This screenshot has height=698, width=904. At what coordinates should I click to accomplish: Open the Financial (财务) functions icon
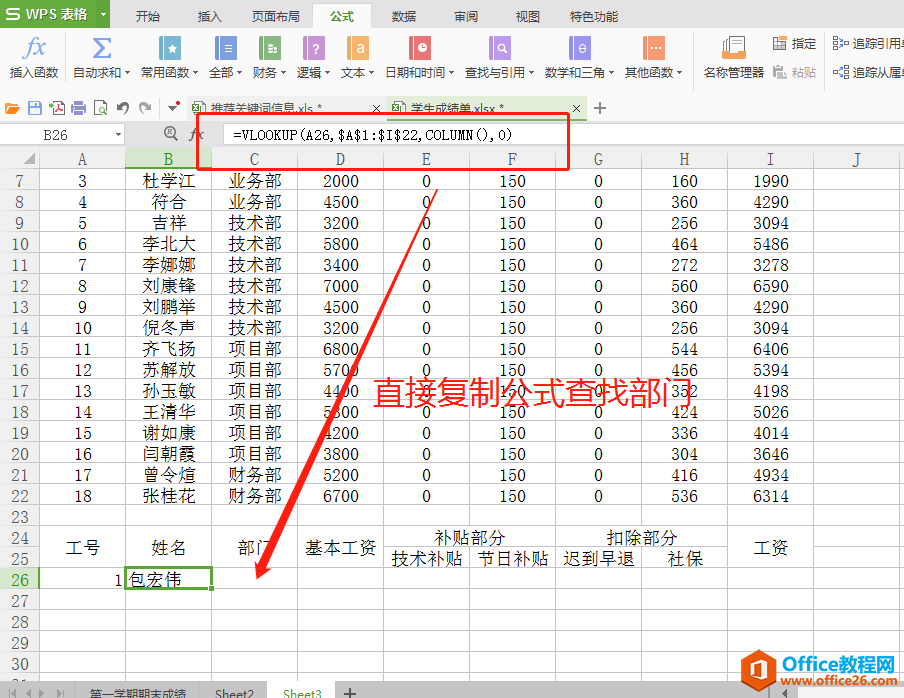point(269,48)
